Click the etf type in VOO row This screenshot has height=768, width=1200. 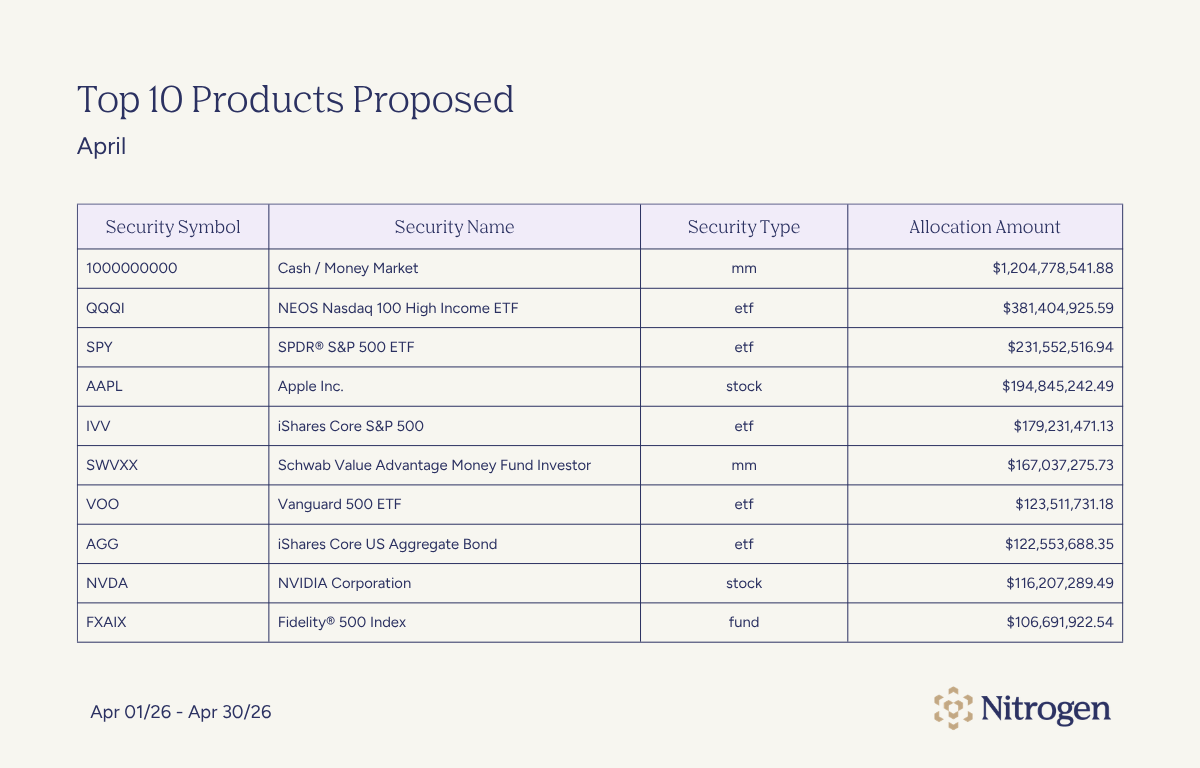point(744,504)
